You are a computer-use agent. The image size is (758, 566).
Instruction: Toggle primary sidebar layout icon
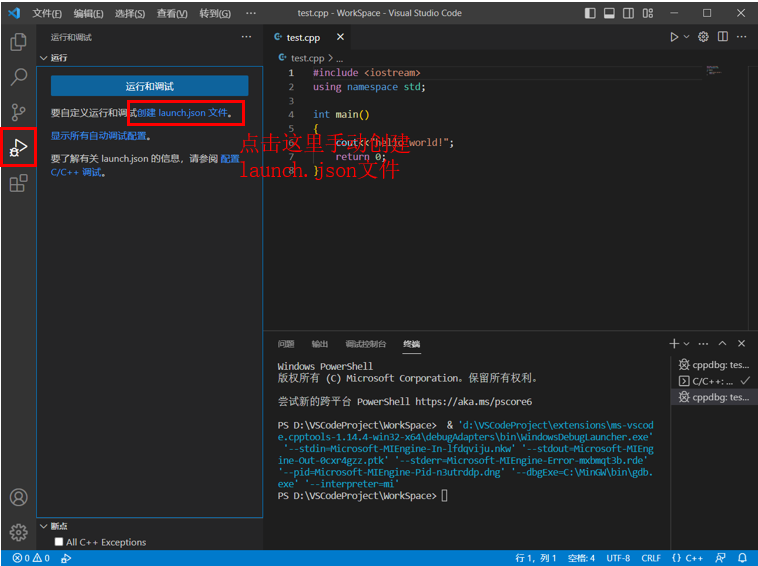click(x=590, y=13)
